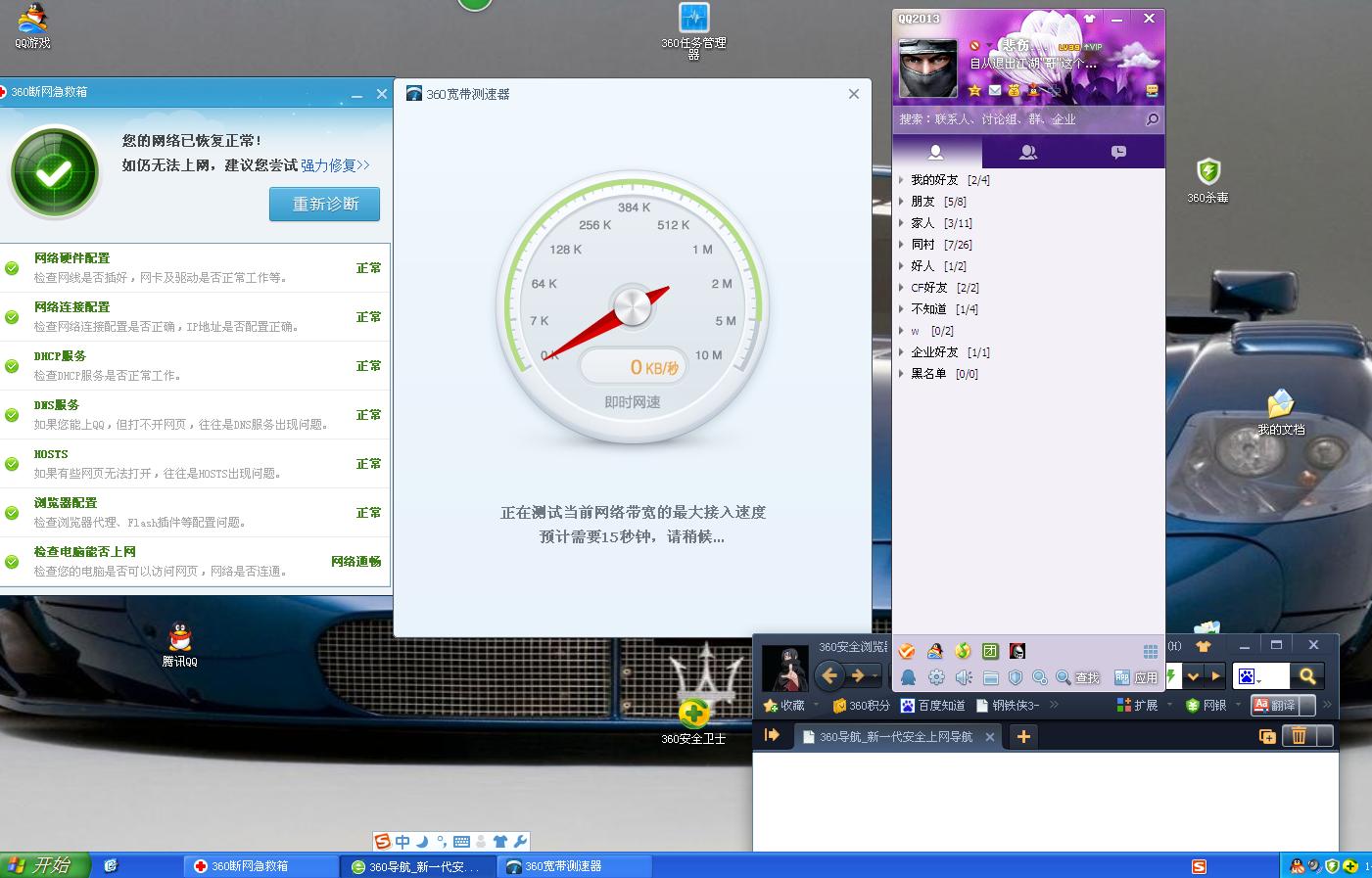This screenshot has width=1372, height=878.
Task: Open the QQ app grid icon
Action: pos(1150,652)
